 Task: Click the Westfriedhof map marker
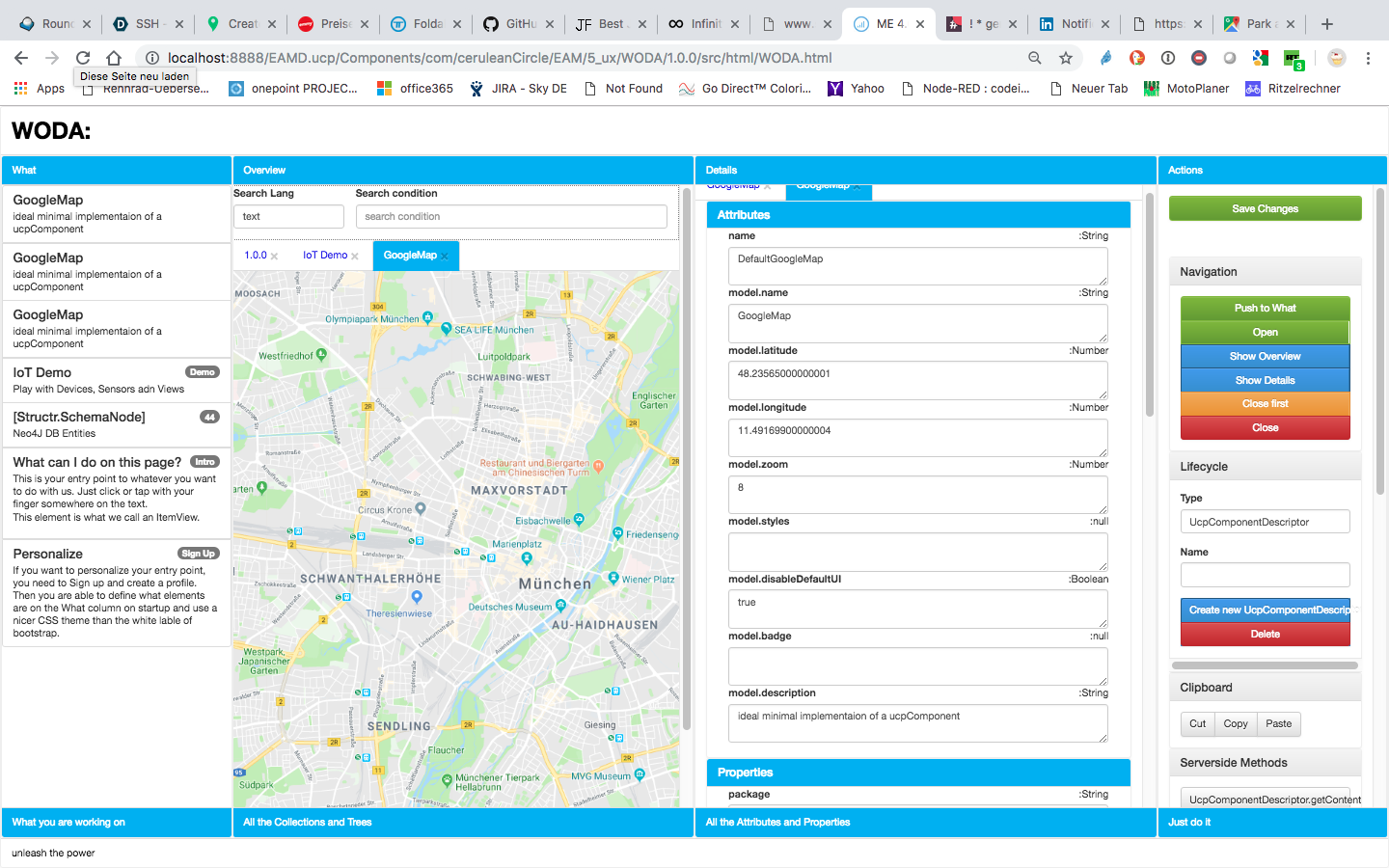coord(322,355)
